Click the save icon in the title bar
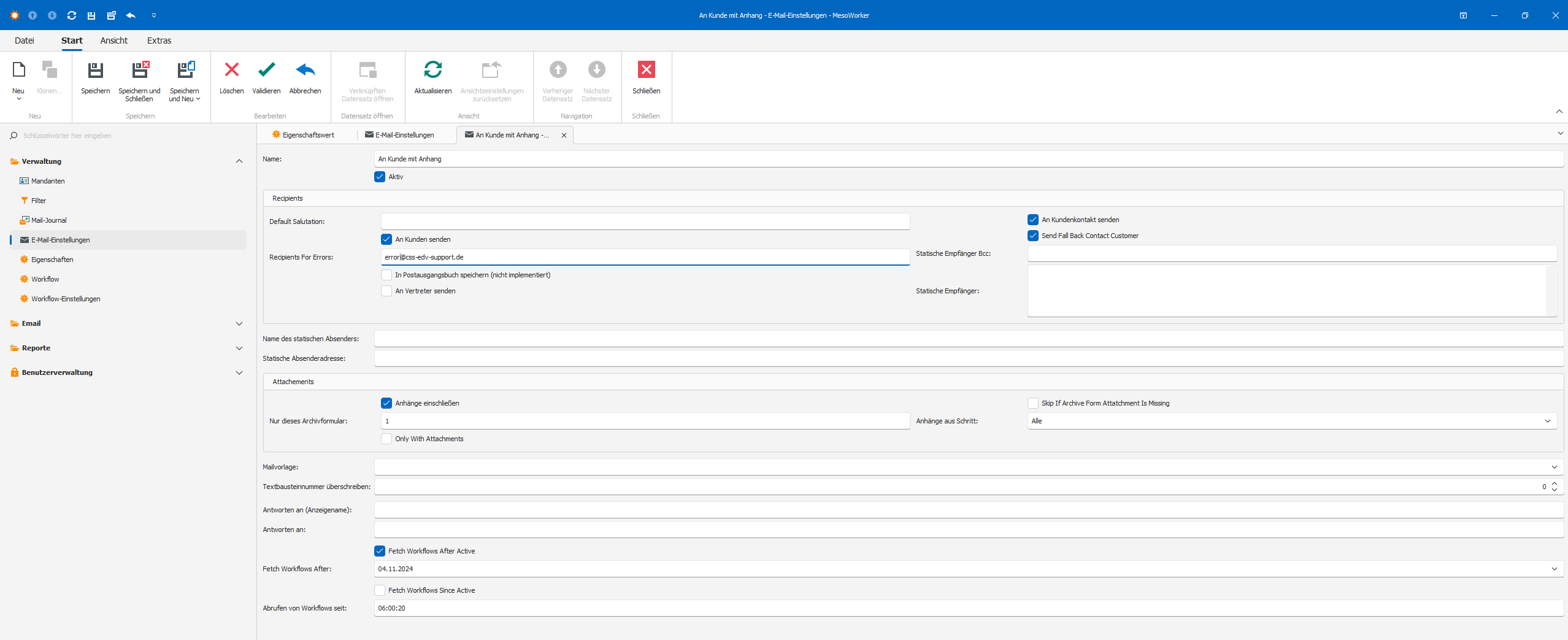Image resolution: width=1568 pixels, height=640 pixels. (x=91, y=15)
